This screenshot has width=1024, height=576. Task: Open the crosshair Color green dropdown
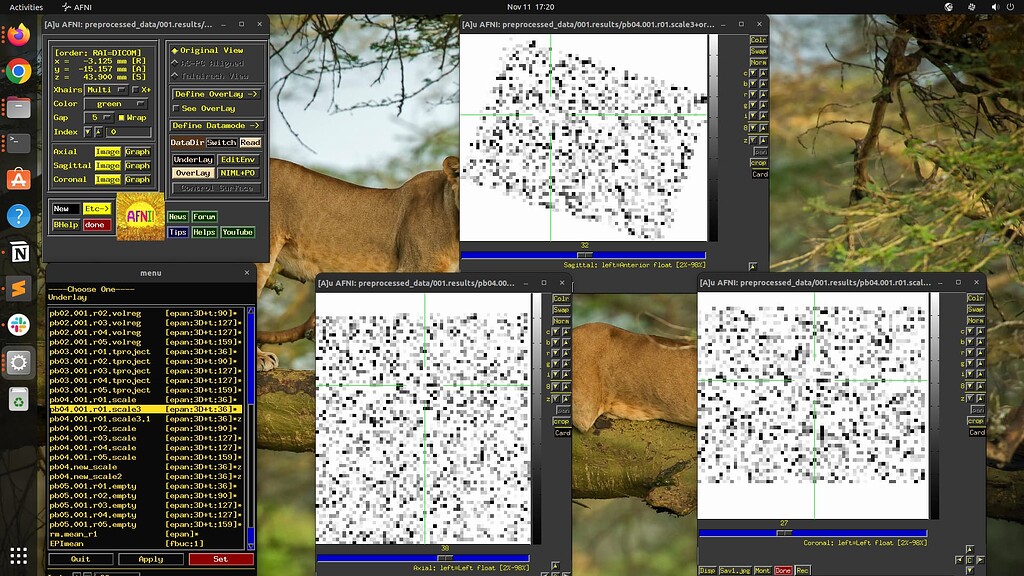116,104
